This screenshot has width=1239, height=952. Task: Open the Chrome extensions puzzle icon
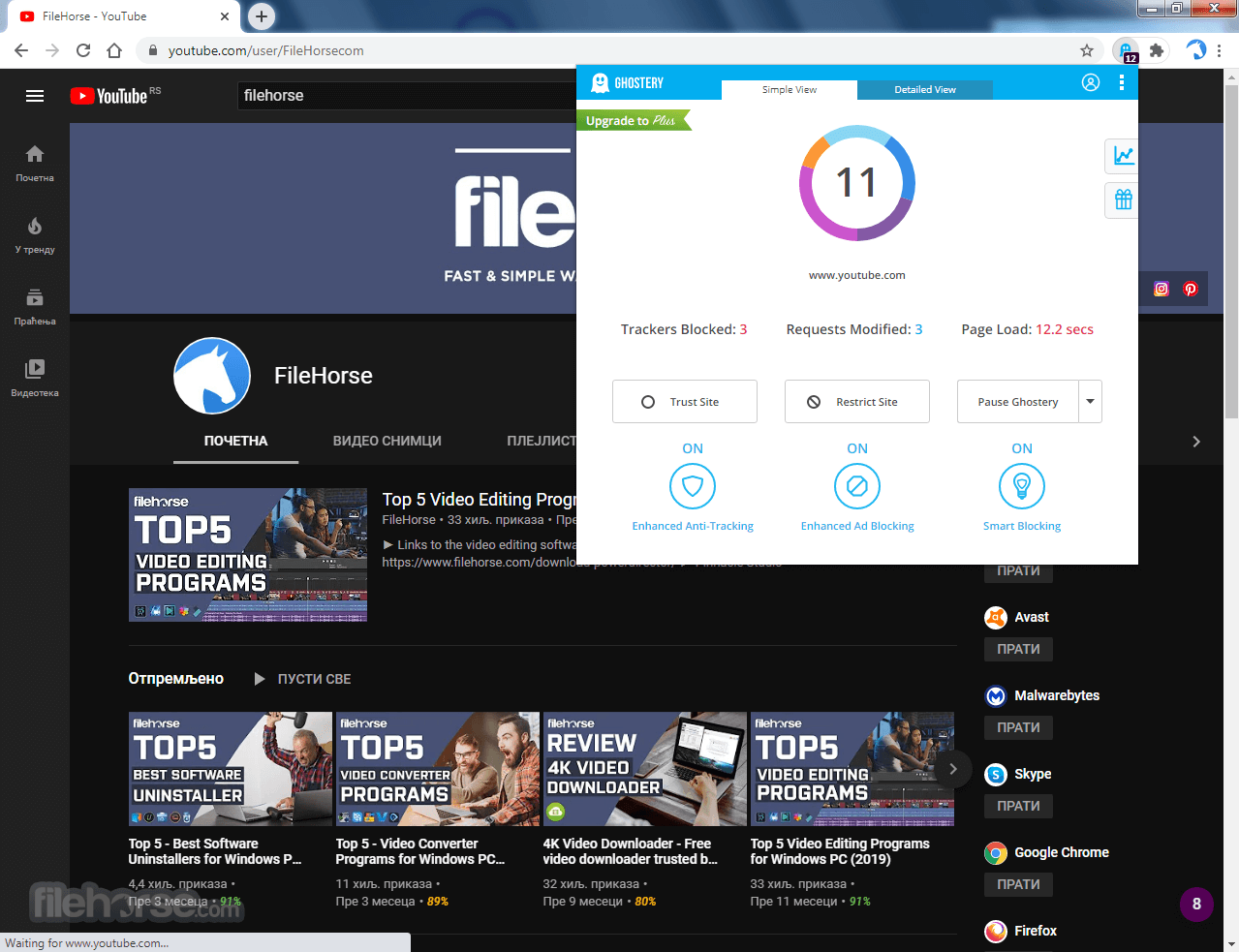pos(1156,50)
